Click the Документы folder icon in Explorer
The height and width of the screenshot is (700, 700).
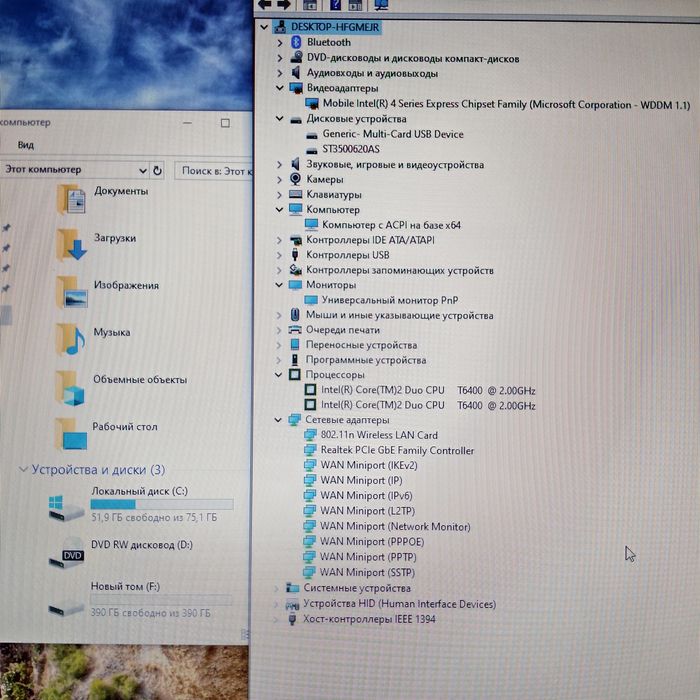tap(71, 199)
